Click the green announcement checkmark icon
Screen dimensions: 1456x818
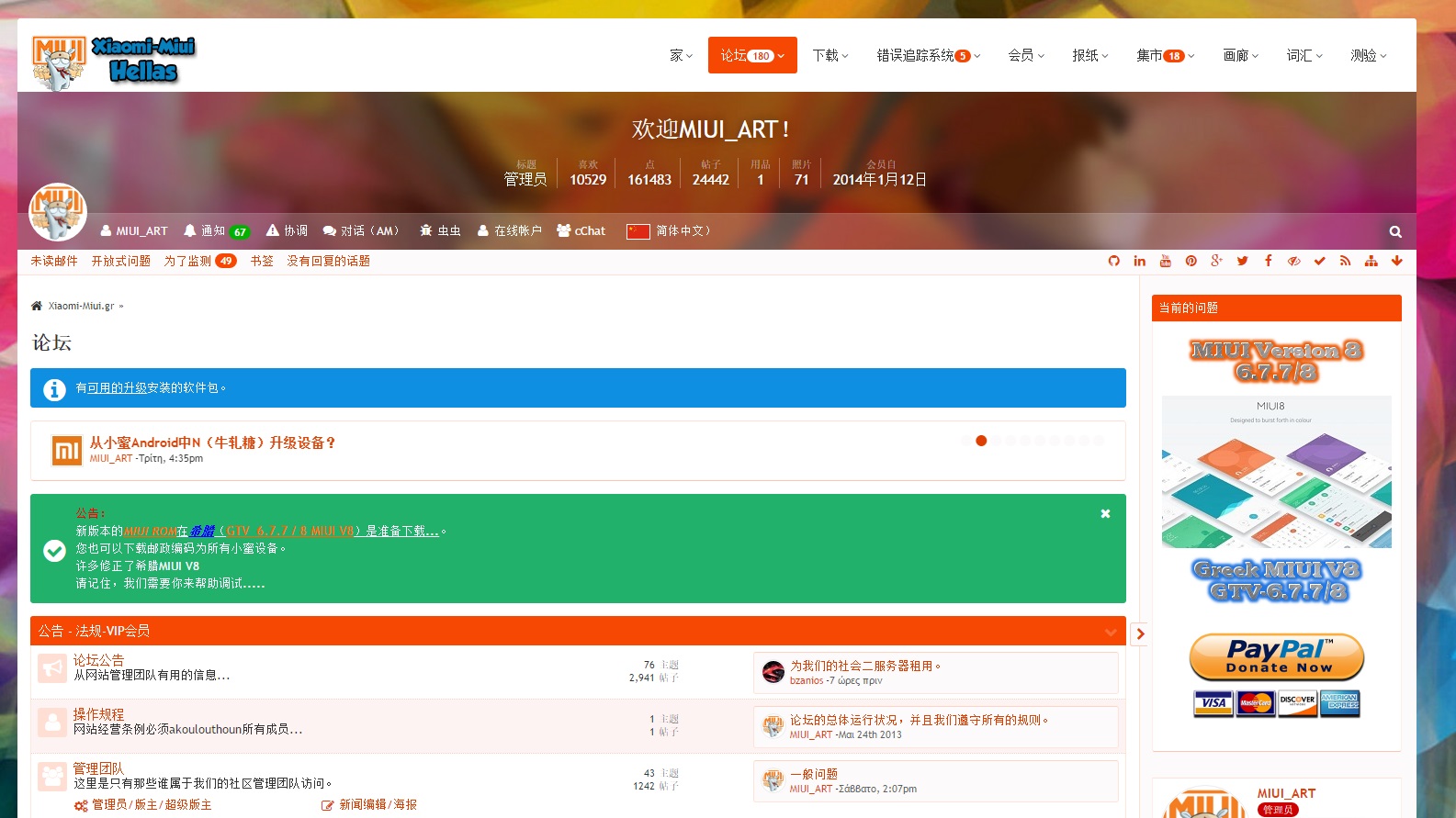coord(54,551)
